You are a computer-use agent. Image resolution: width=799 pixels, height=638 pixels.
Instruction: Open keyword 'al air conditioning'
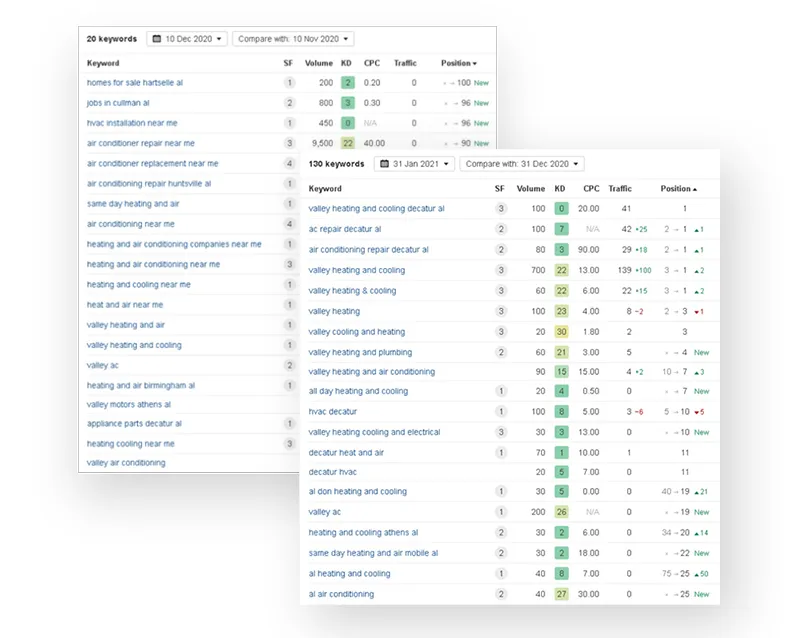[341, 594]
